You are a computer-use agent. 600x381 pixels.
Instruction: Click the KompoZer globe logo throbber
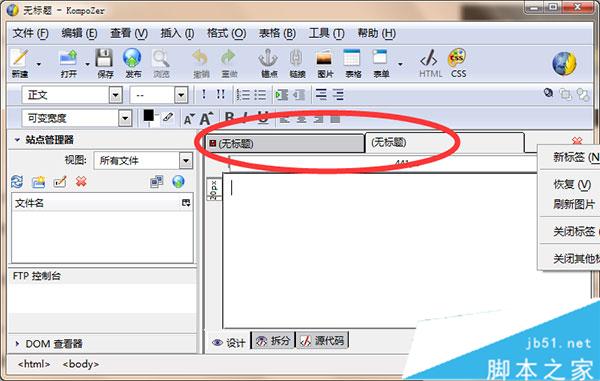coord(564,64)
